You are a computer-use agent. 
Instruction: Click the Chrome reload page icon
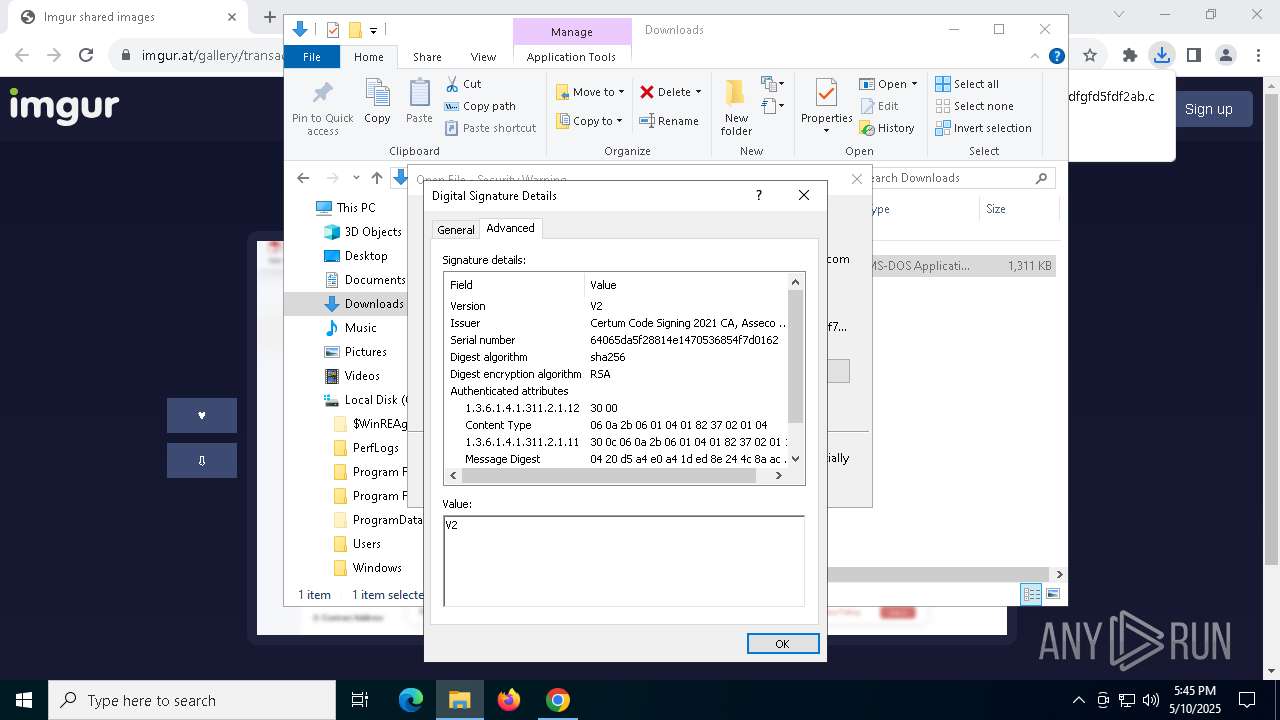[86, 56]
